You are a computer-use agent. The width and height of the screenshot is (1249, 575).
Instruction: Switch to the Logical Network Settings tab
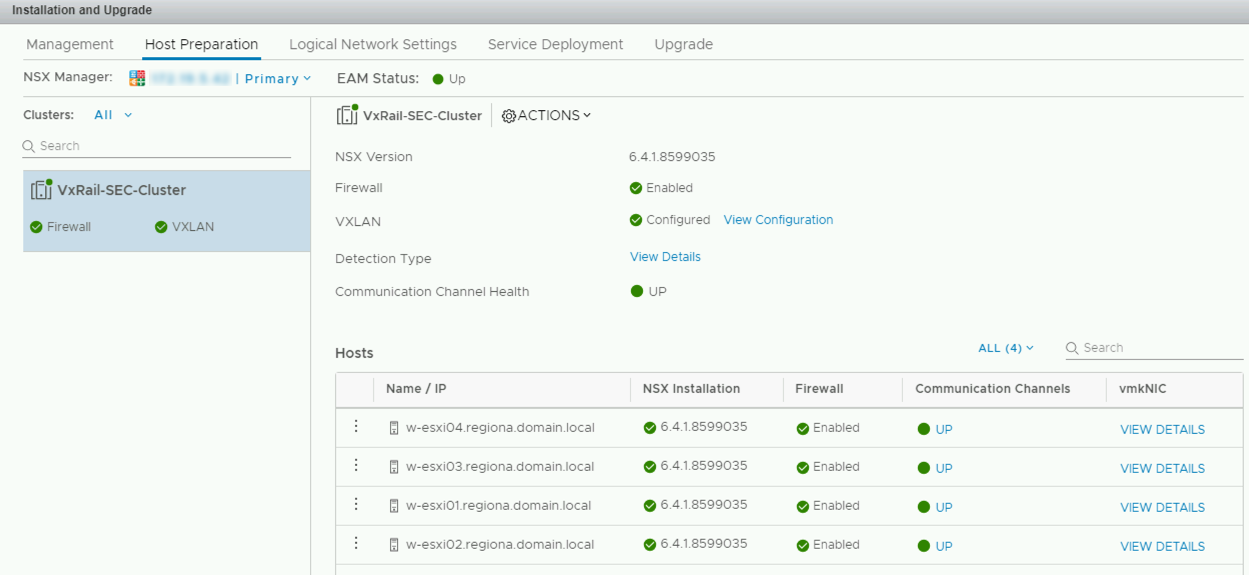point(373,44)
